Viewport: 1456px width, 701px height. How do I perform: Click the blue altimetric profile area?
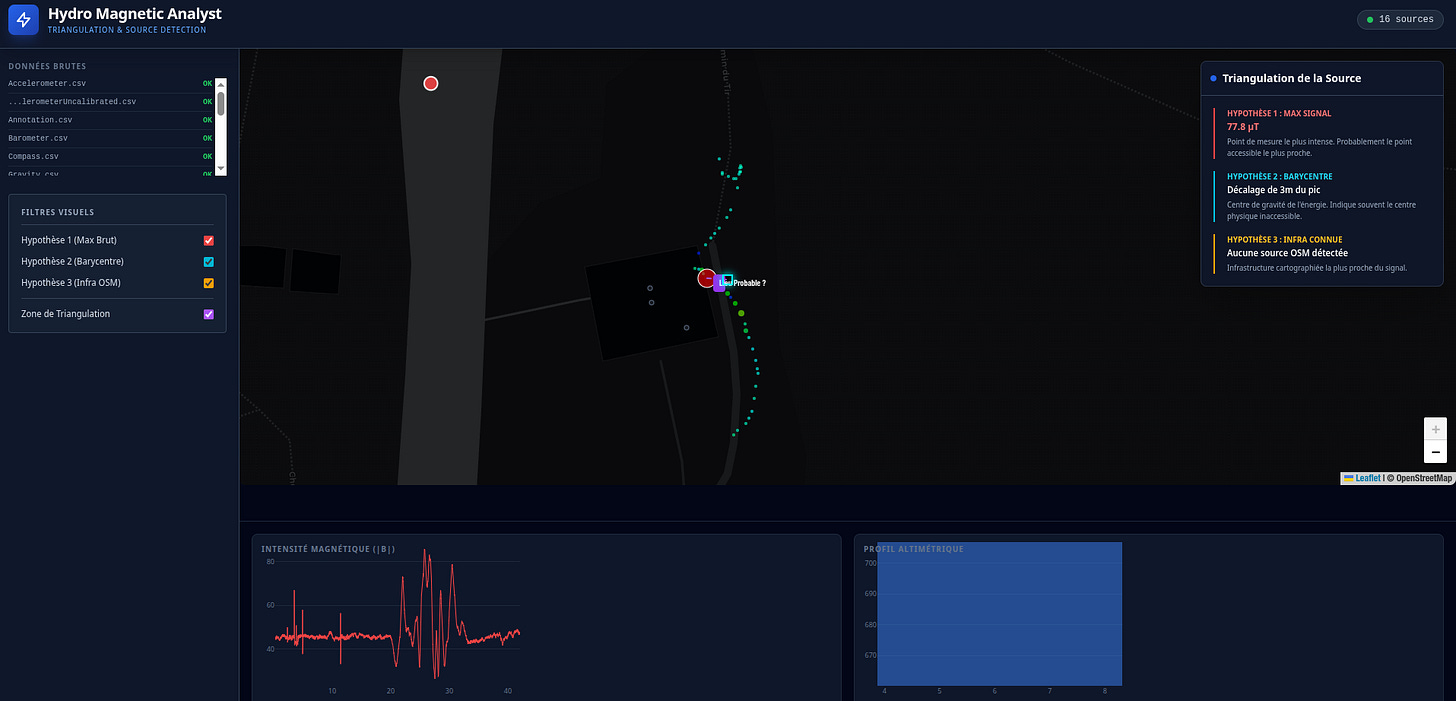click(999, 614)
